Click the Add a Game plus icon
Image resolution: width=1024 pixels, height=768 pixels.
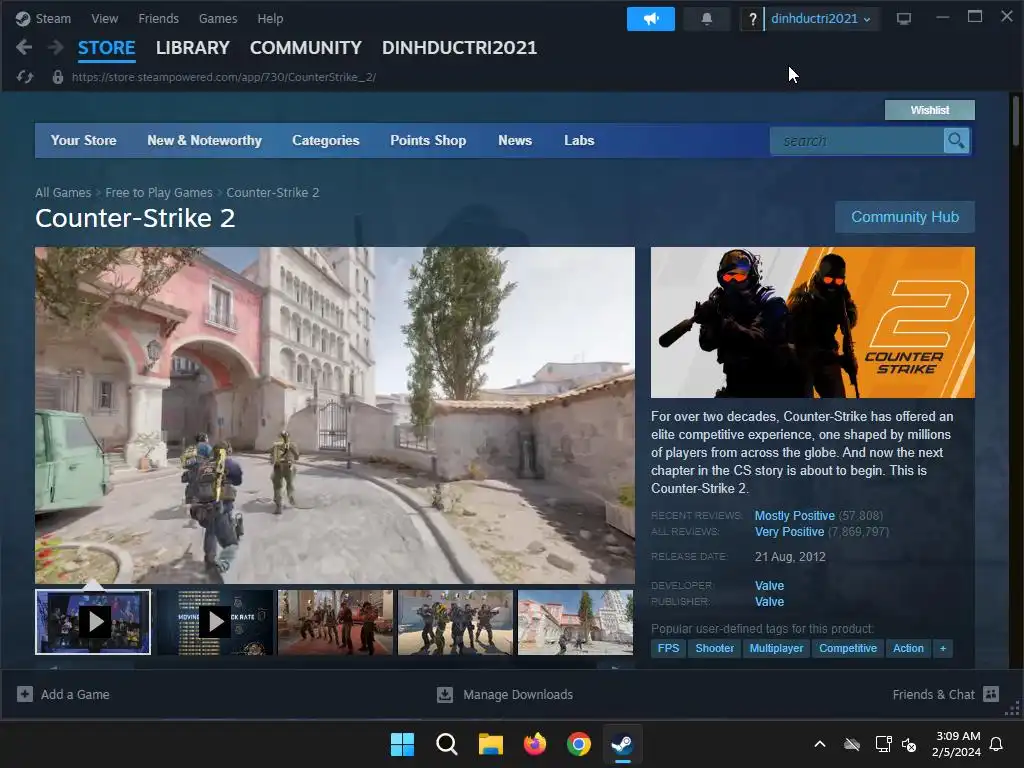pyautogui.click(x=25, y=694)
